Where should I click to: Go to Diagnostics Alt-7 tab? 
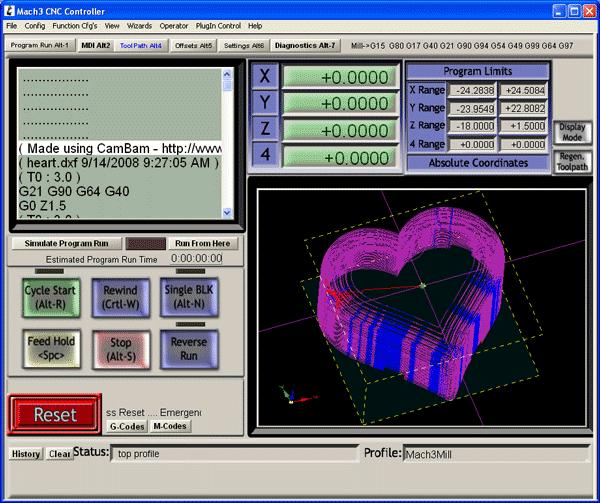305,46
